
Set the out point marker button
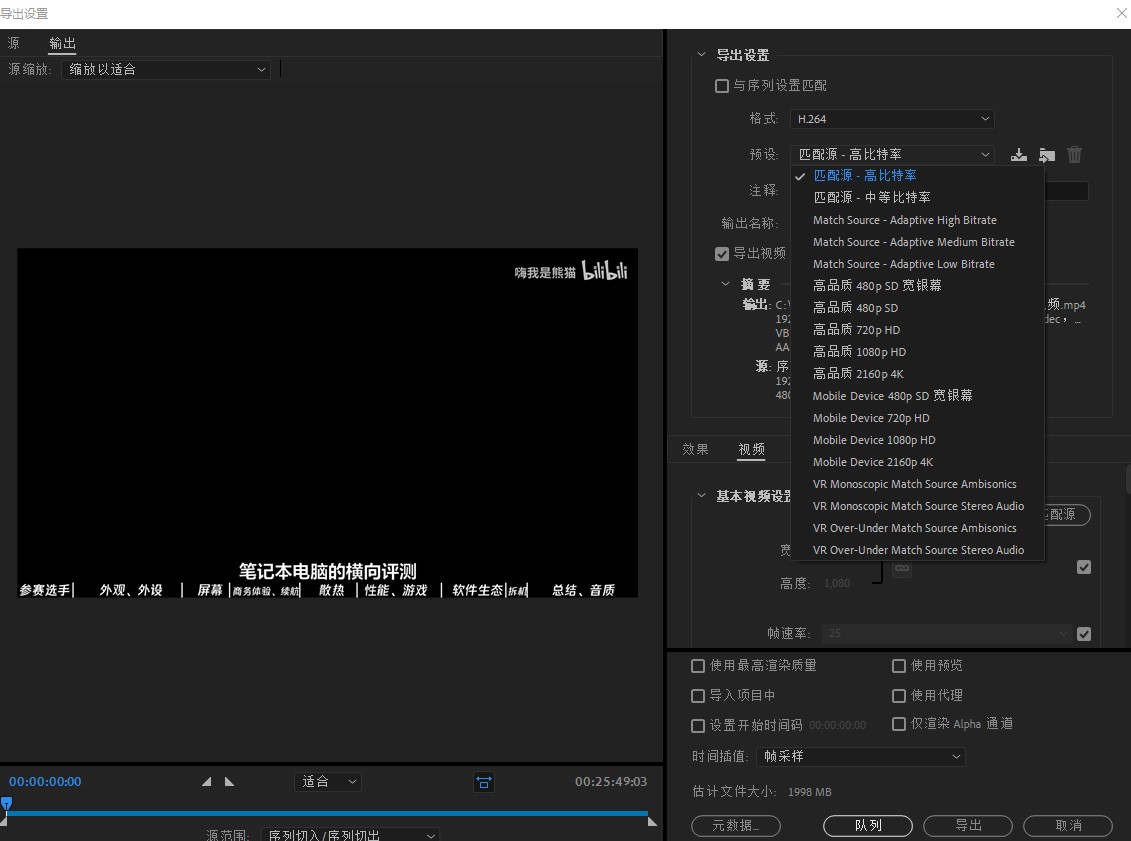click(229, 782)
